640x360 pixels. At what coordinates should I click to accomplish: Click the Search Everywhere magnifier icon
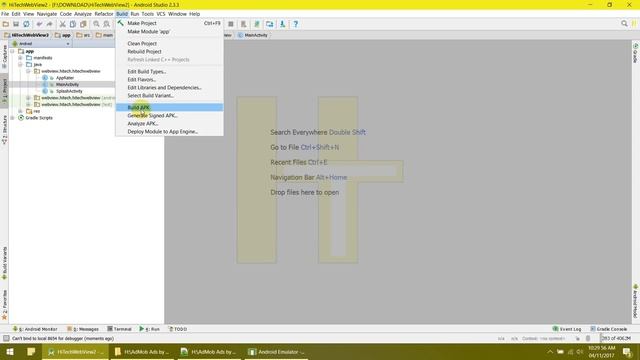pyautogui.click(x=624, y=24)
